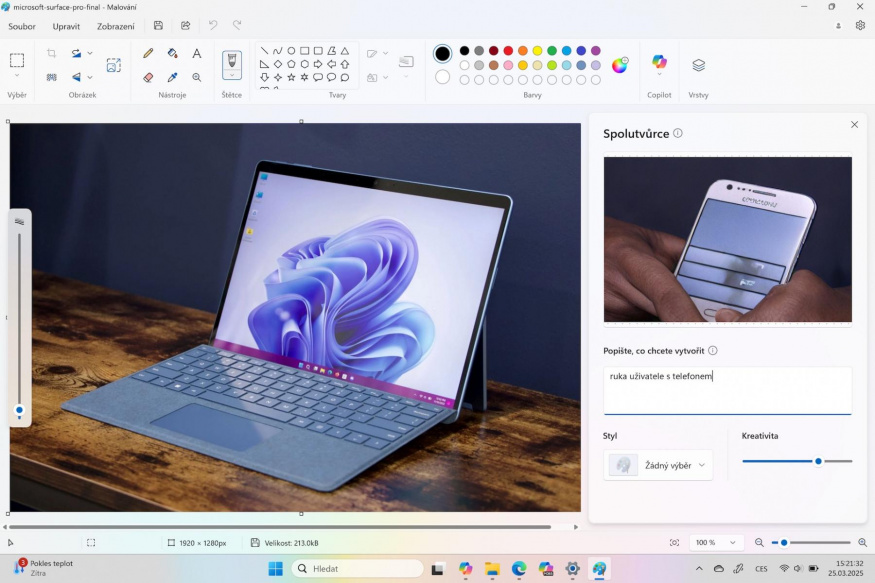Click the generated phone image thumbnail

point(727,239)
